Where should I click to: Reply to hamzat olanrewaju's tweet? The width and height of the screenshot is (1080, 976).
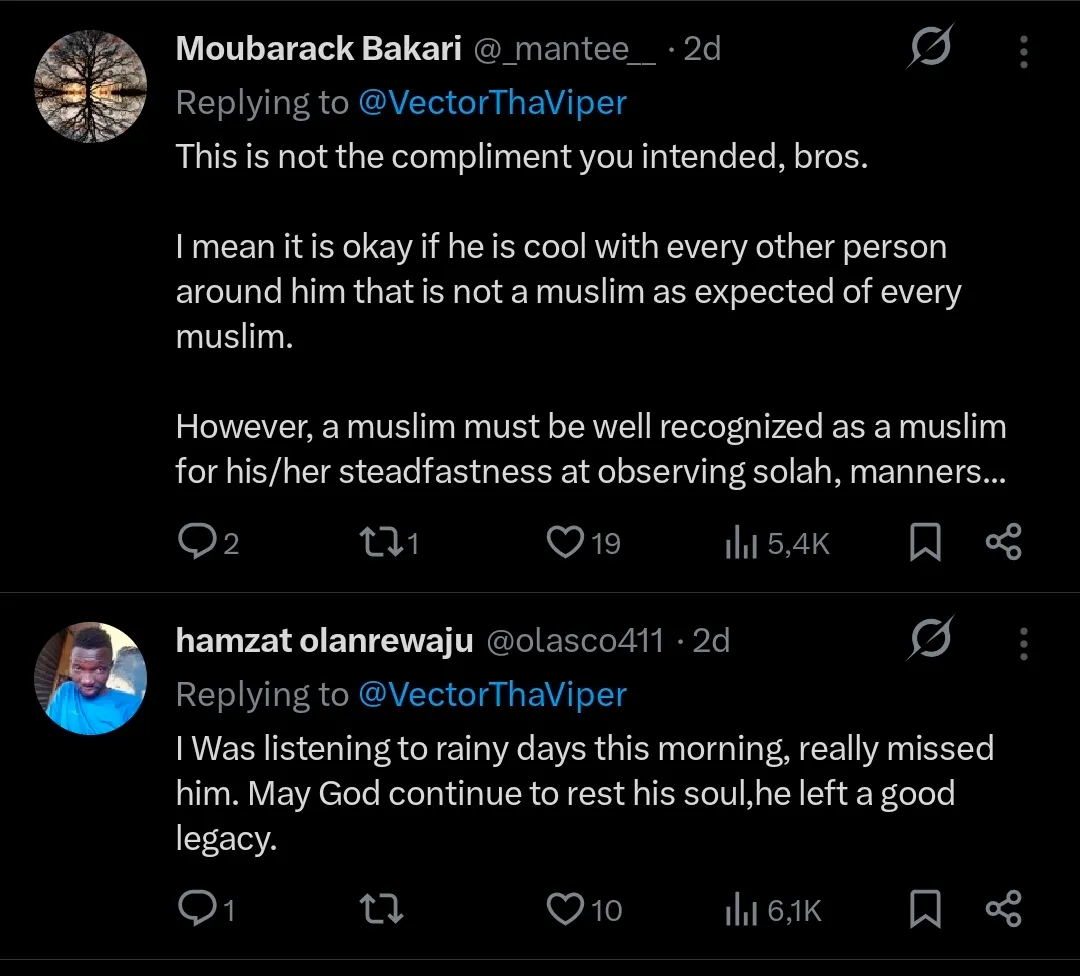pos(193,909)
